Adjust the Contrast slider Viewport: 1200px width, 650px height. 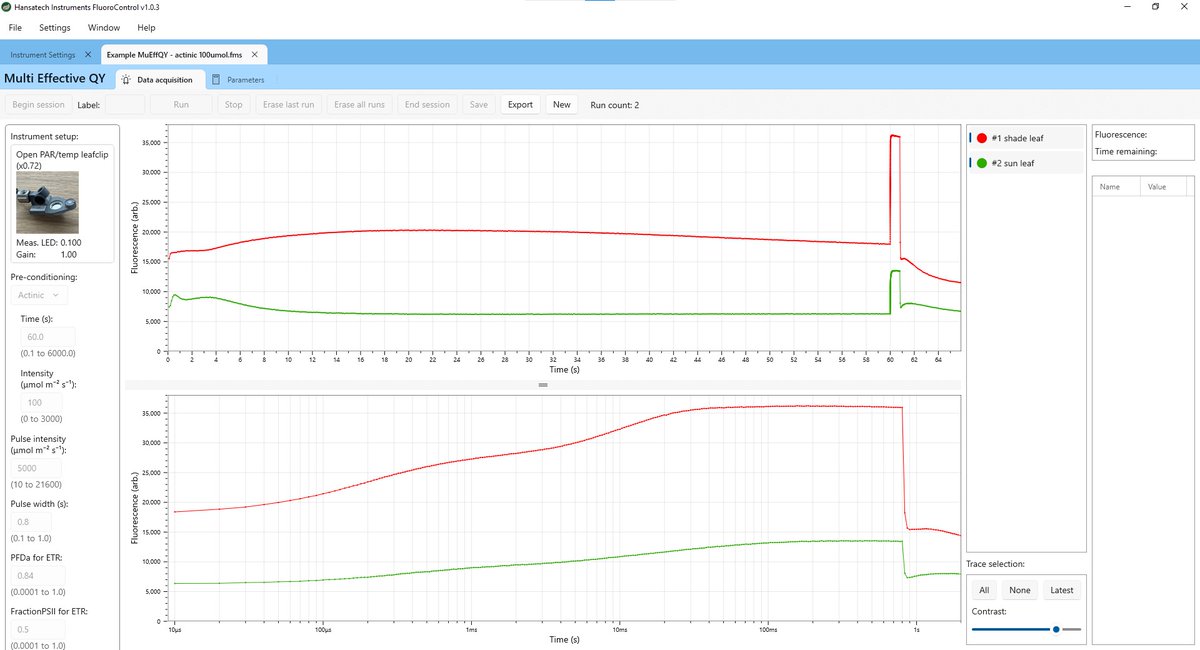pyautogui.click(x=1055, y=628)
